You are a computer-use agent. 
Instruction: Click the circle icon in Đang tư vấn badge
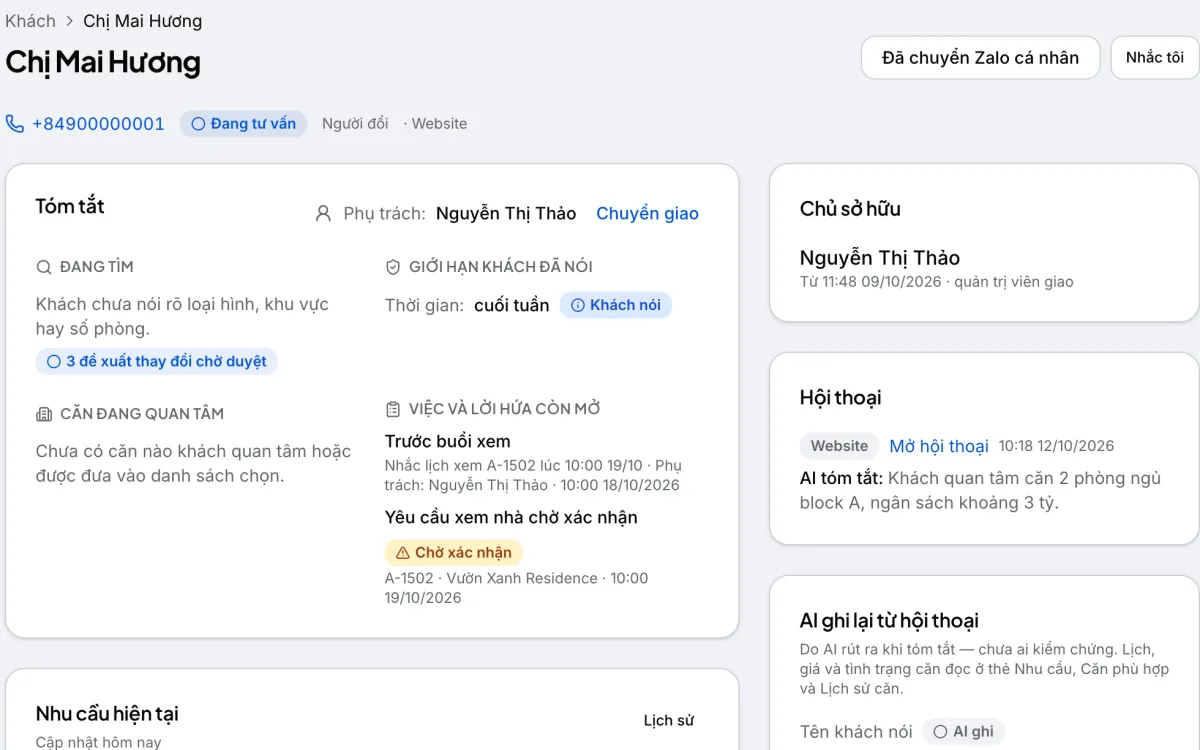[198, 124]
